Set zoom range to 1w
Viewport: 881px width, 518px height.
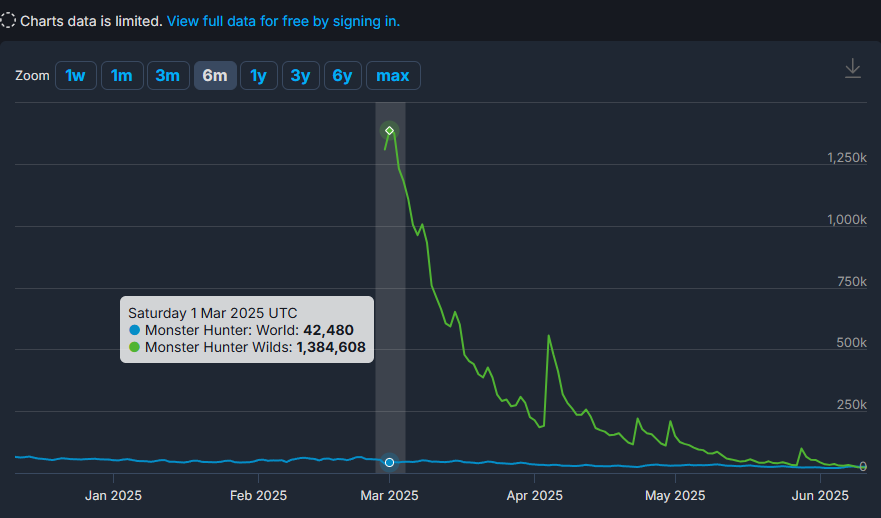pos(76,76)
